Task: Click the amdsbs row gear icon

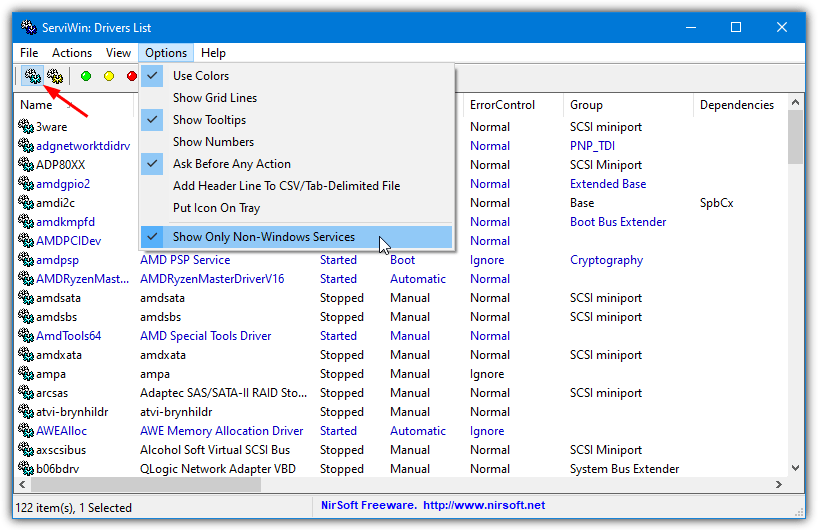Action: 26,317
